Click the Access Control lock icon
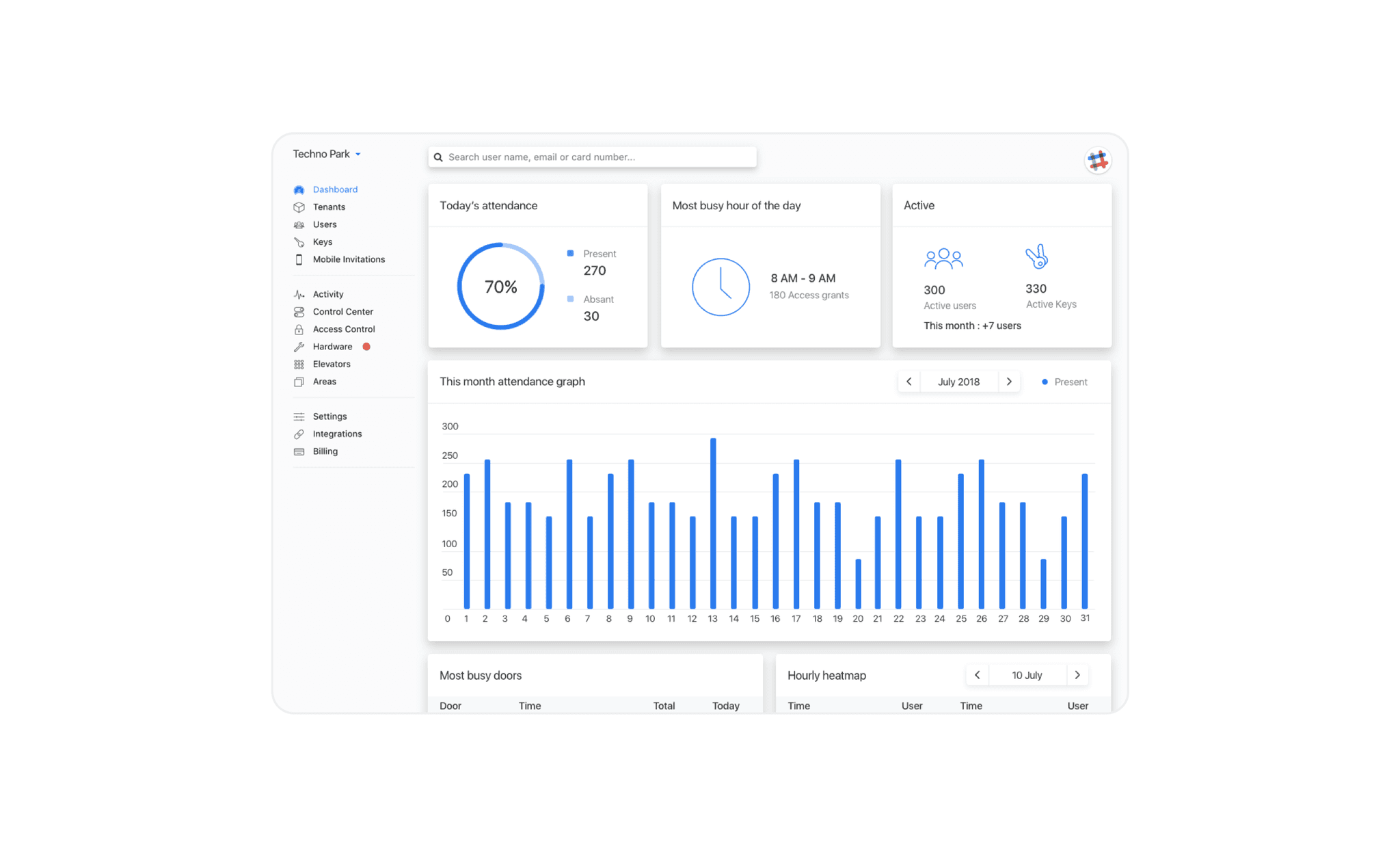The width and height of the screenshot is (1400, 846). (299, 330)
